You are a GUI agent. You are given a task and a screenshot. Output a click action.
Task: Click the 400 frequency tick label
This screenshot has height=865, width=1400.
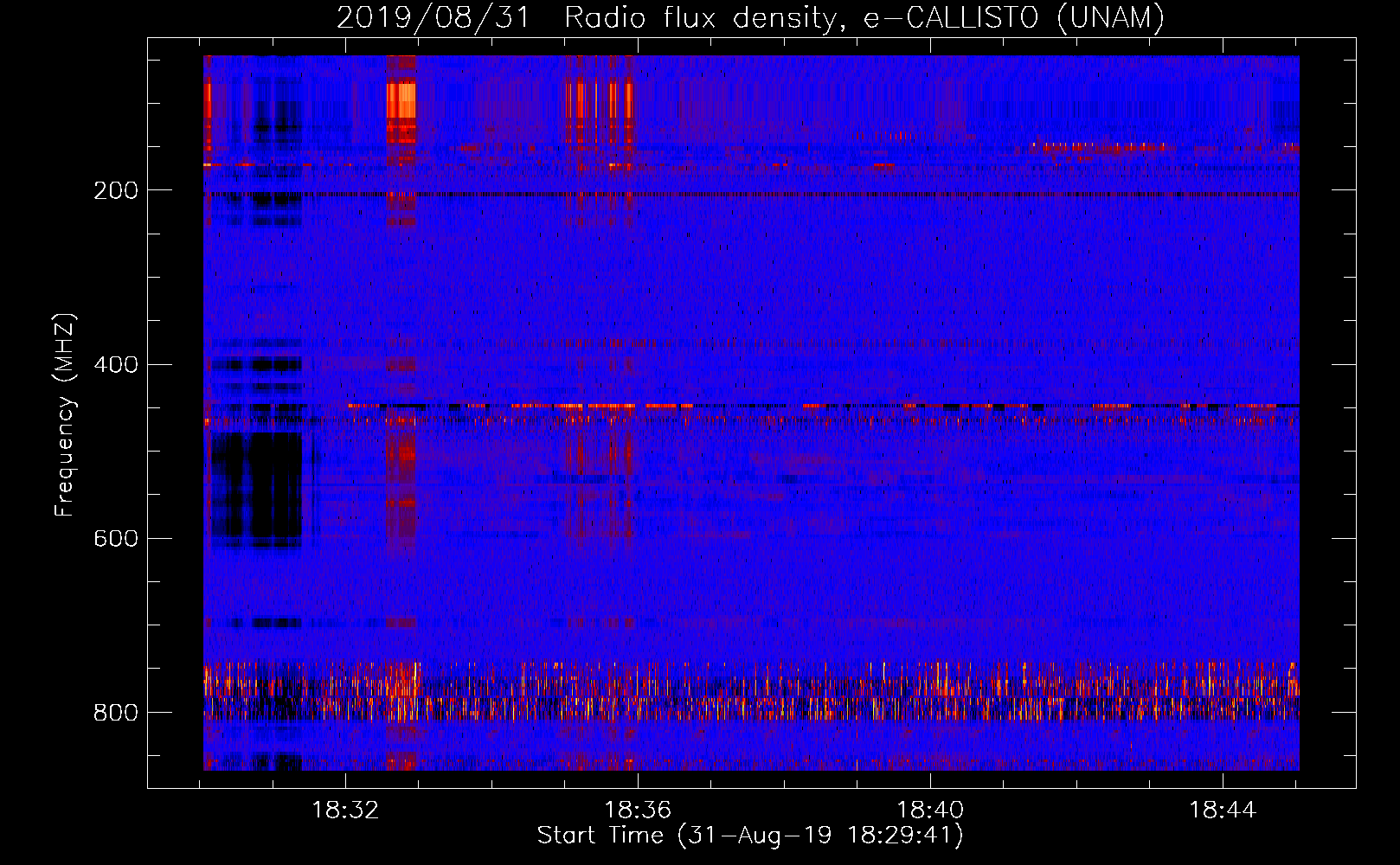116,364
